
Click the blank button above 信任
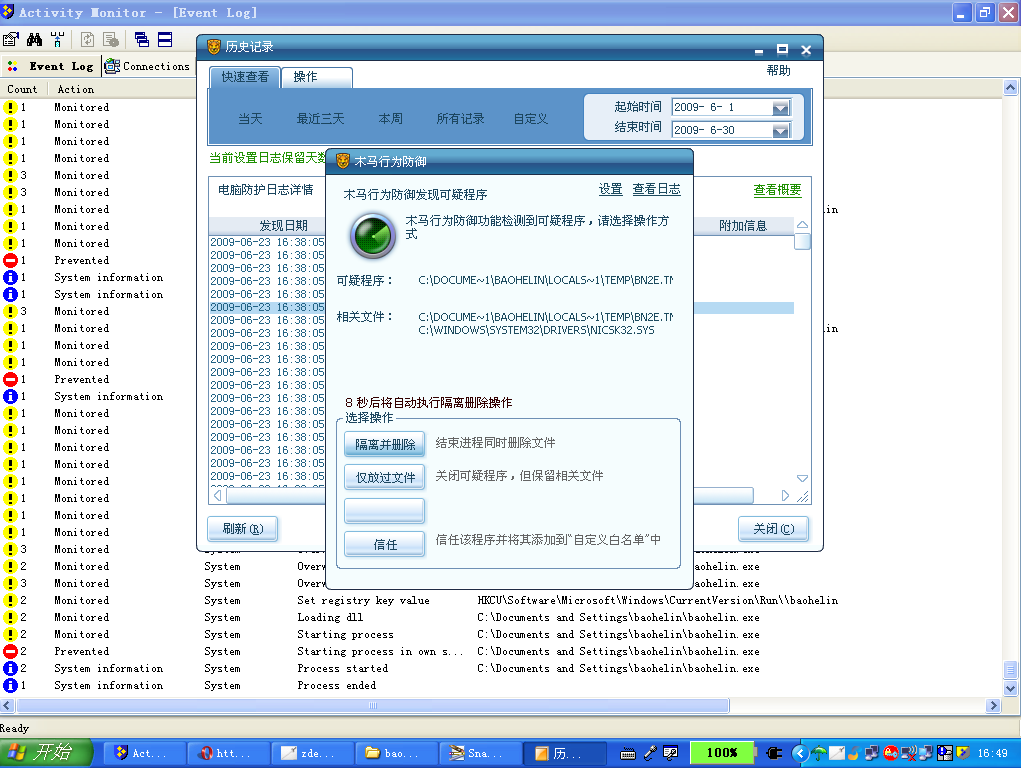385,511
